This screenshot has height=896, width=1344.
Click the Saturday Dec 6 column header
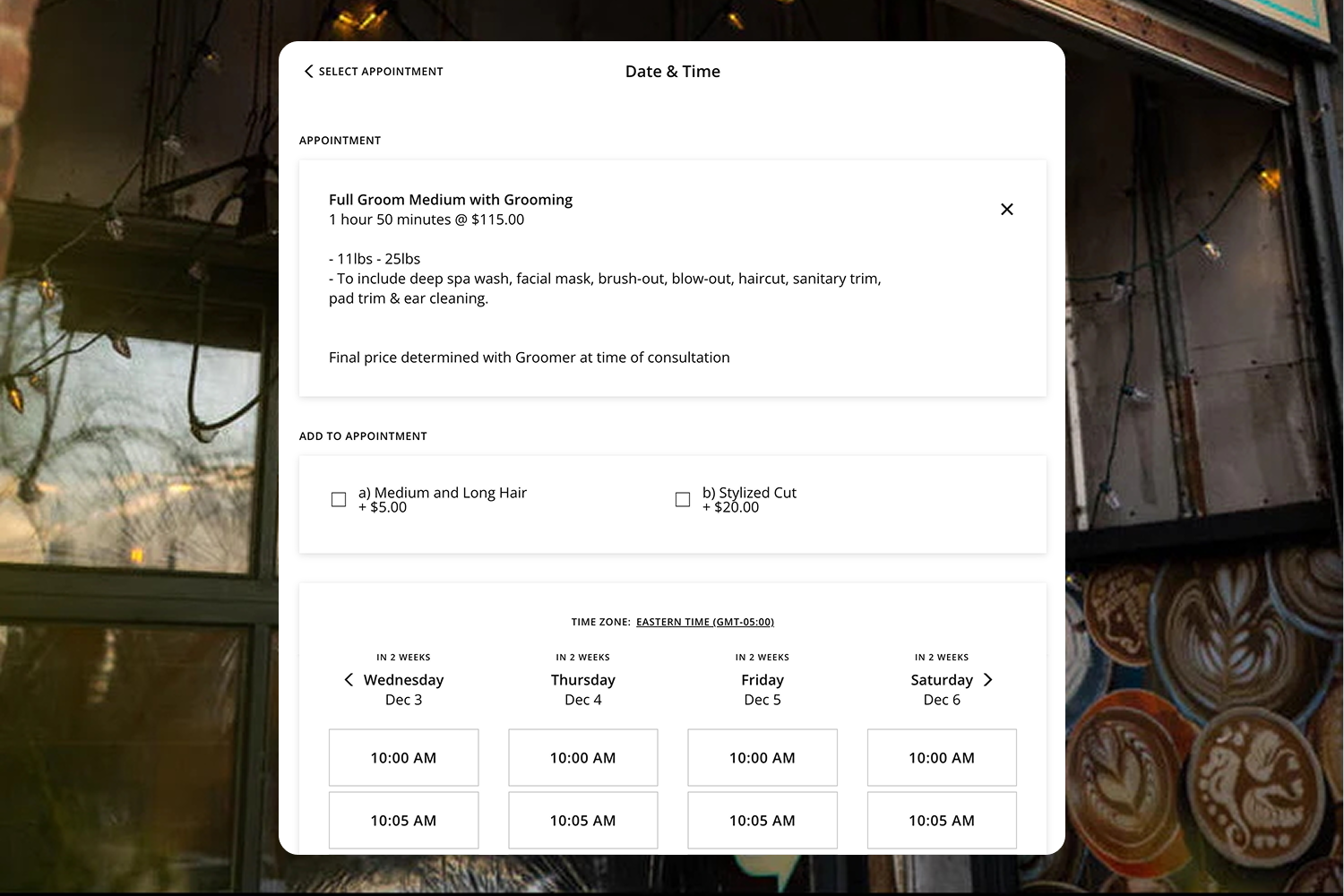tap(942, 689)
